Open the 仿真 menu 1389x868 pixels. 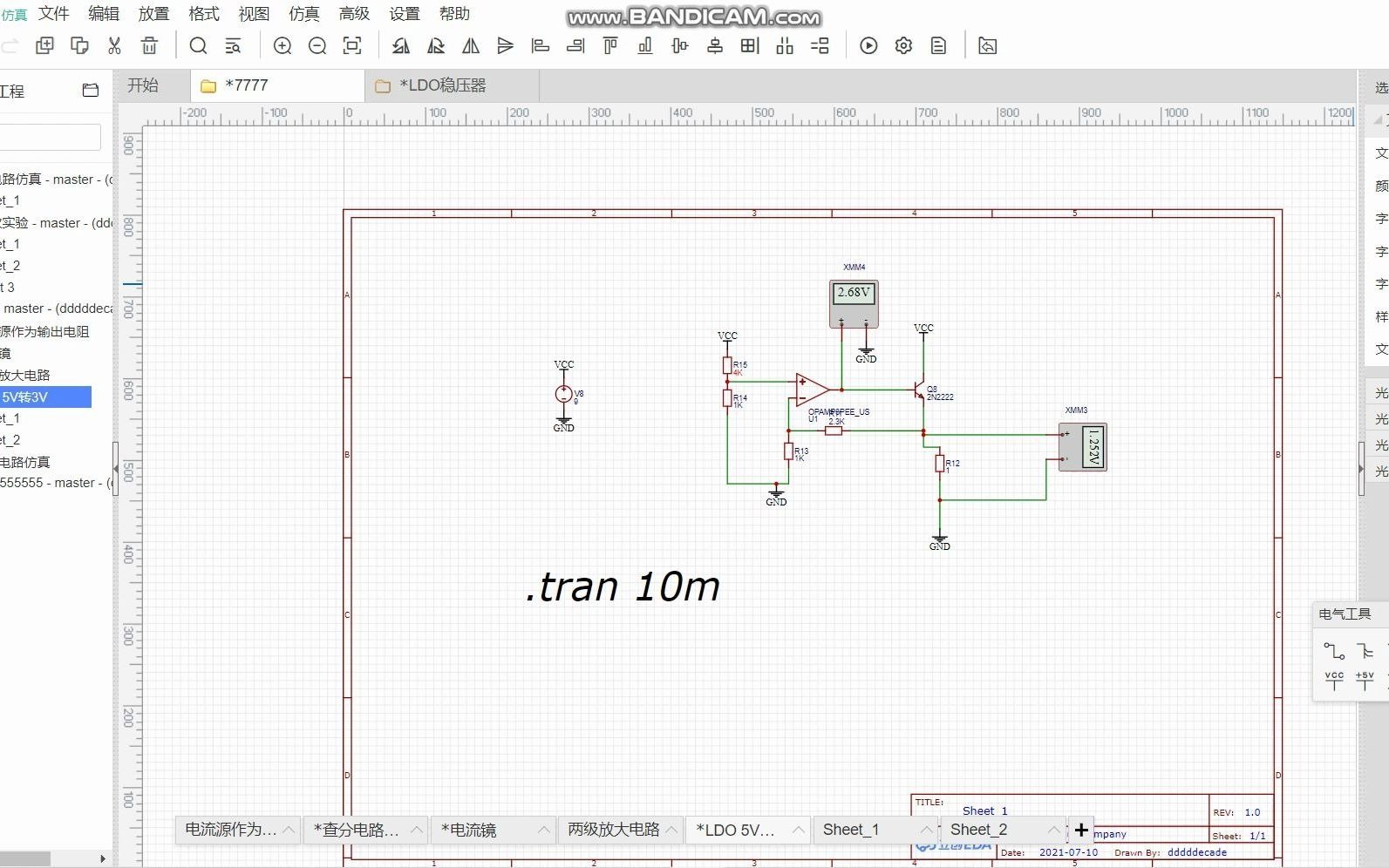click(304, 14)
